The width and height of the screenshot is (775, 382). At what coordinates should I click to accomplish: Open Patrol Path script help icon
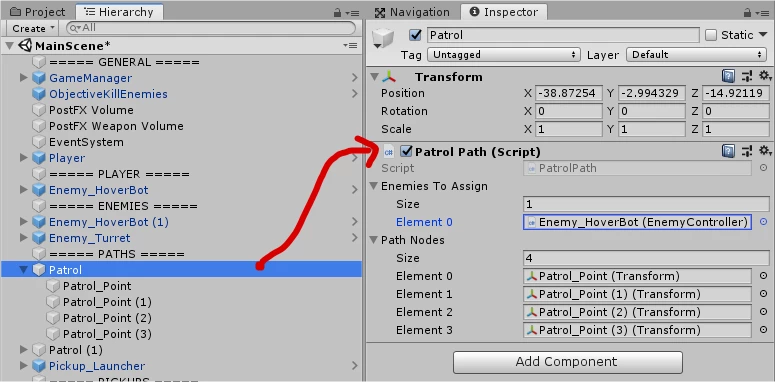tap(728, 151)
